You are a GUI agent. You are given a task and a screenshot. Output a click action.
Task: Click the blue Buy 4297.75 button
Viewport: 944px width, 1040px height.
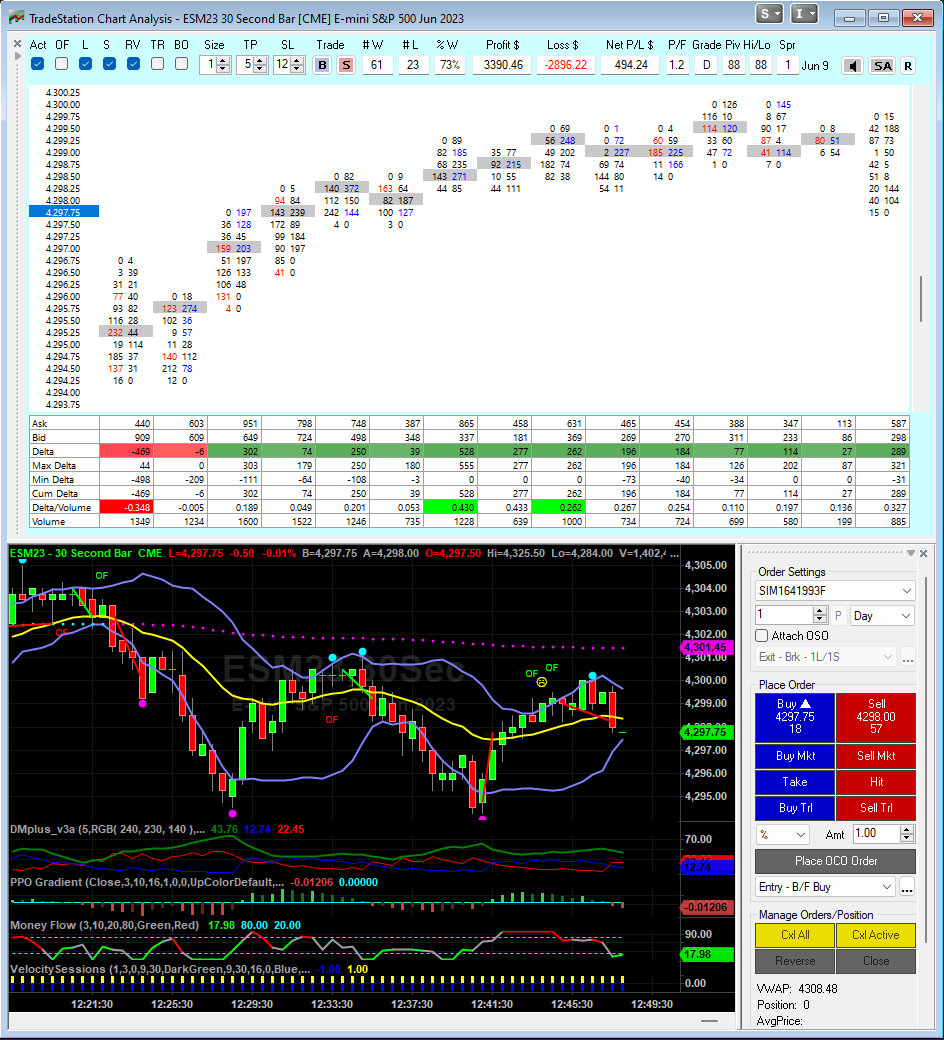795,717
